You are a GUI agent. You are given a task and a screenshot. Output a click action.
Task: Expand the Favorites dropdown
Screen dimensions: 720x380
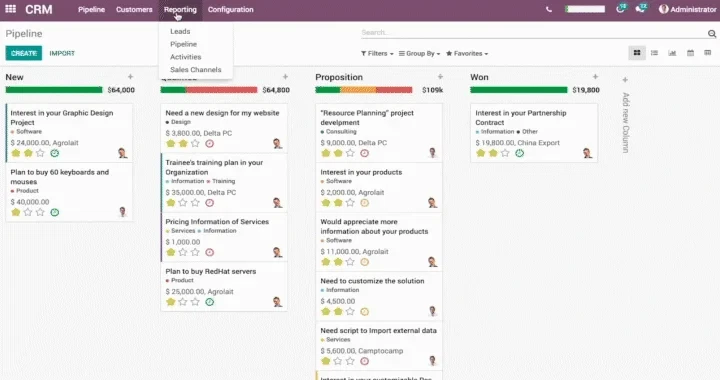pos(467,54)
